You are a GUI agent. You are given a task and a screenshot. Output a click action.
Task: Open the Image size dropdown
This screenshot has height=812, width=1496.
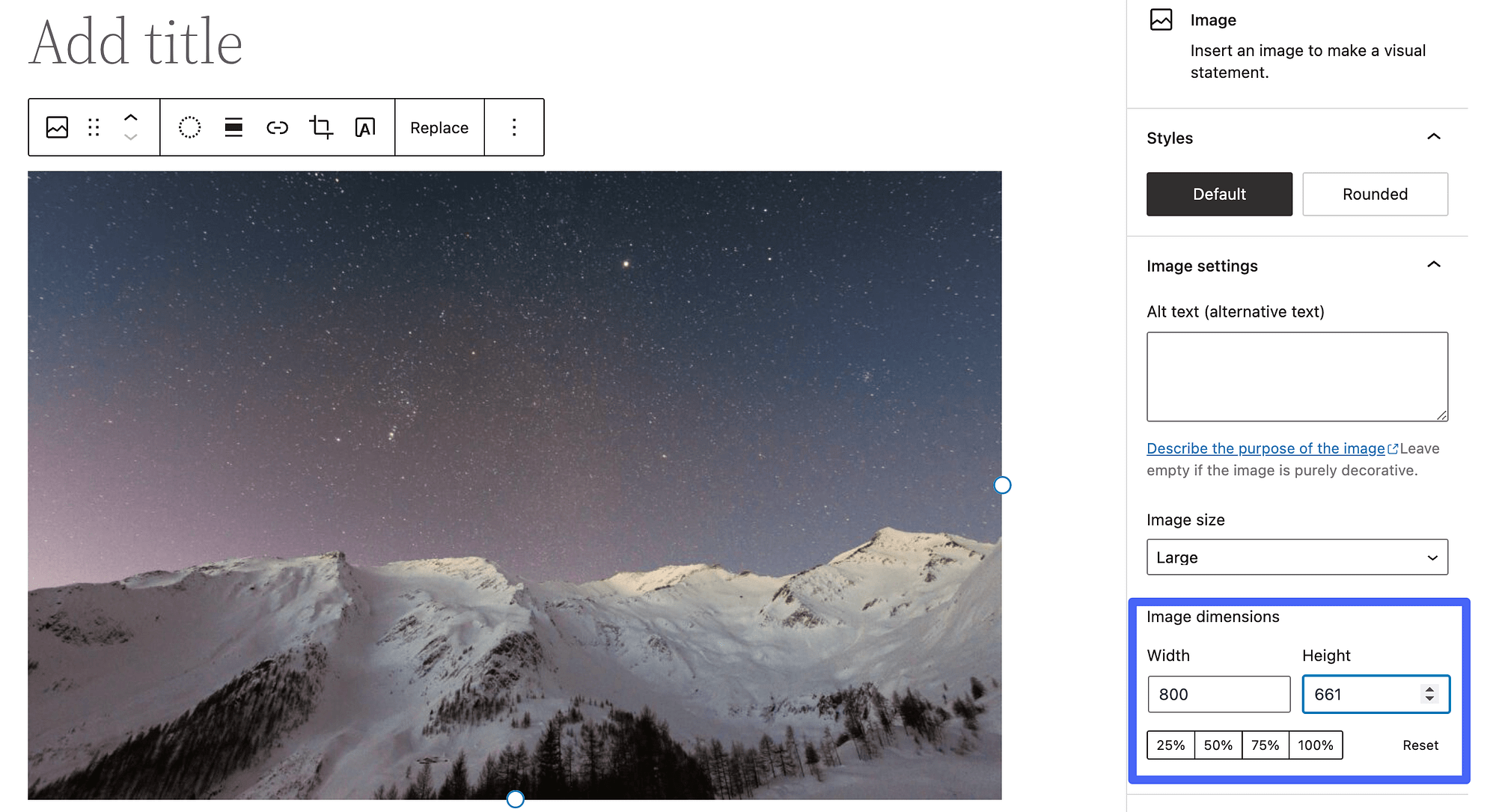pyautogui.click(x=1298, y=557)
